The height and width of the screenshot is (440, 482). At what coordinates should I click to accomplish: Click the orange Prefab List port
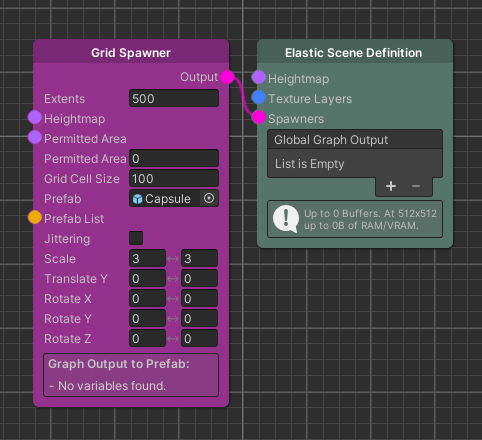click(x=35, y=217)
